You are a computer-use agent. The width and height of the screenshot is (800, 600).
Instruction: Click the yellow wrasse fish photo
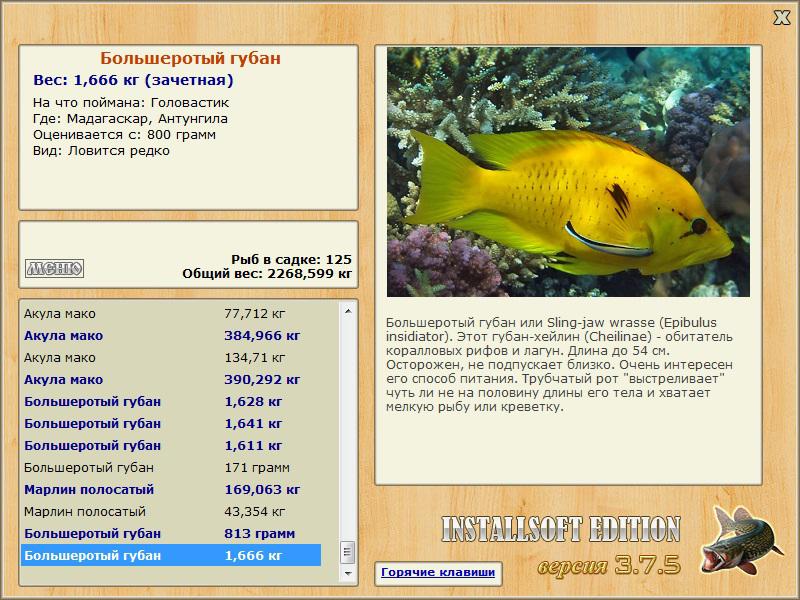tap(568, 172)
